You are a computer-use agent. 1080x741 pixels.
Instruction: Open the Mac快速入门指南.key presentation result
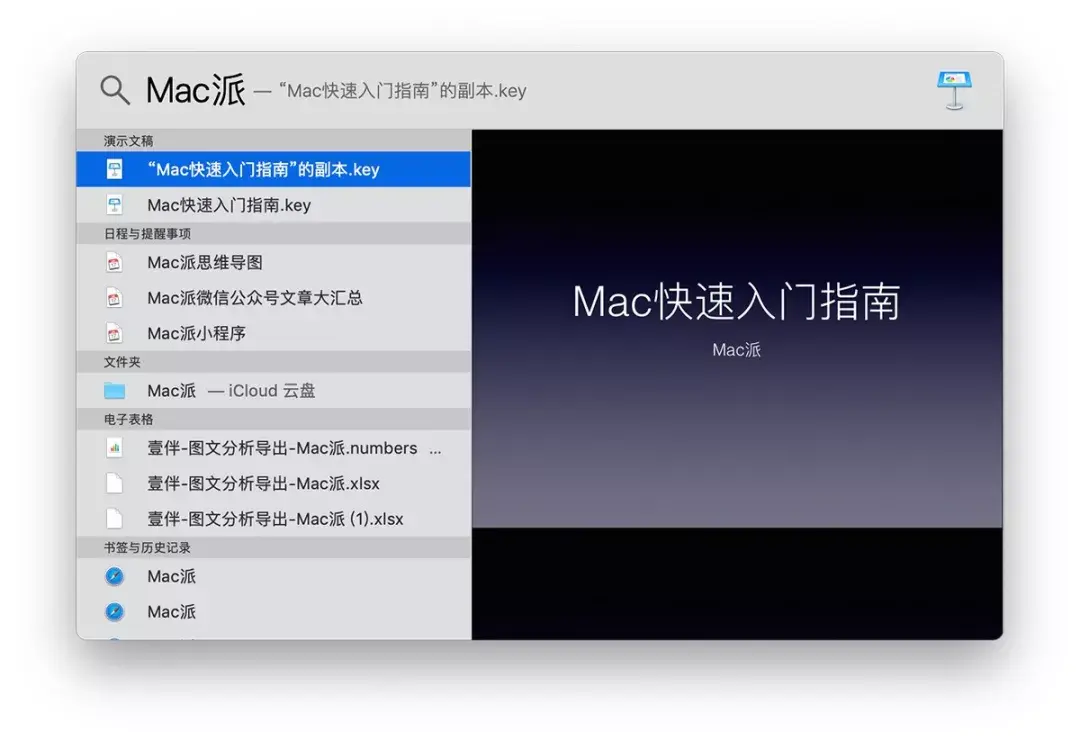click(x=230, y=204)
